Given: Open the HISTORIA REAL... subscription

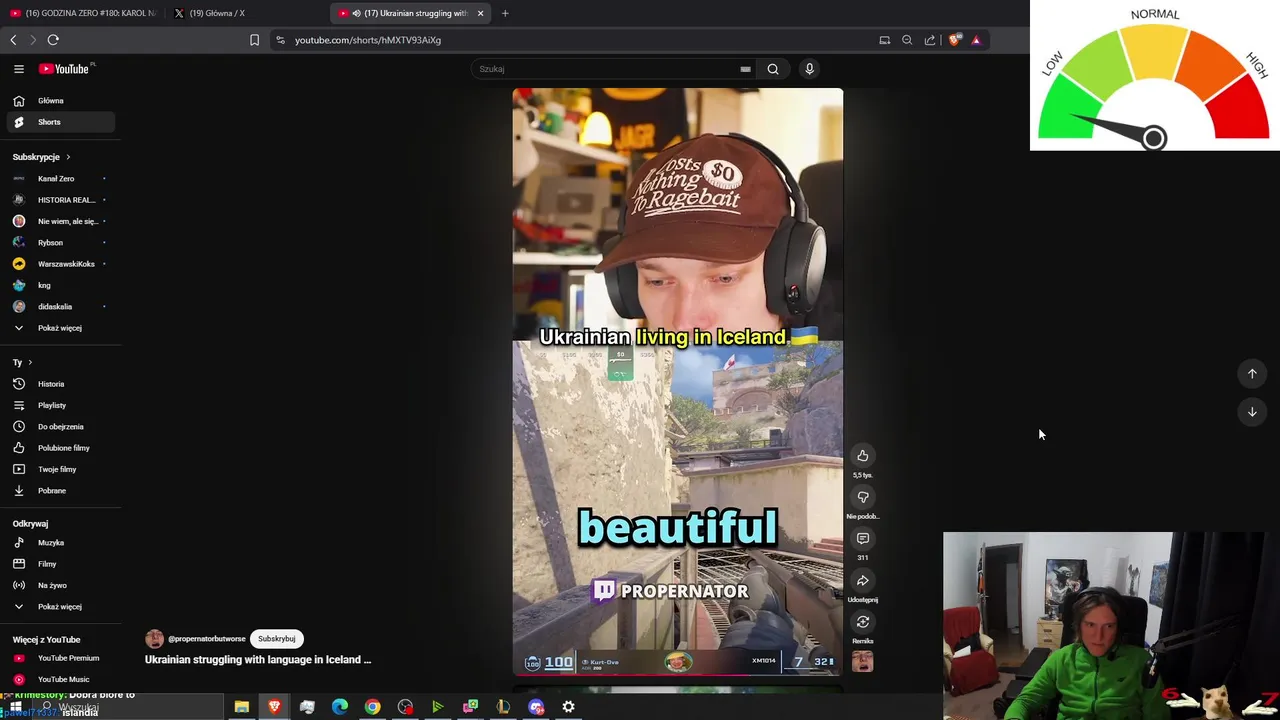Looking at the screenshot, I should pyautogui.click(x=60, y=200).
